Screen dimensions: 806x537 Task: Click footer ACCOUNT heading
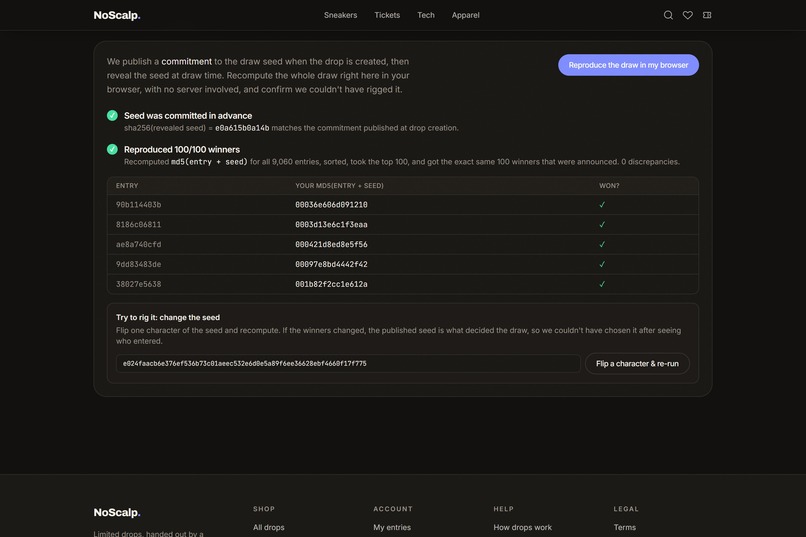393,509
